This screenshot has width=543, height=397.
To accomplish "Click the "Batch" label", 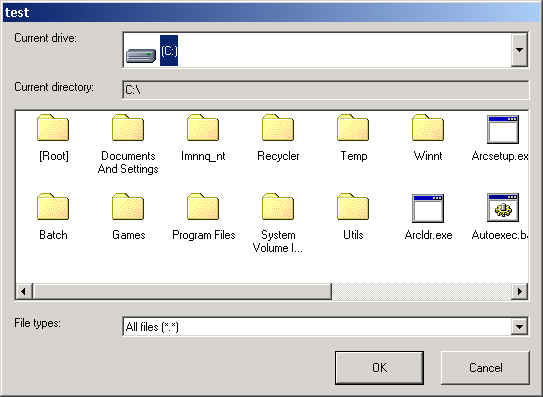I will 53,235.
